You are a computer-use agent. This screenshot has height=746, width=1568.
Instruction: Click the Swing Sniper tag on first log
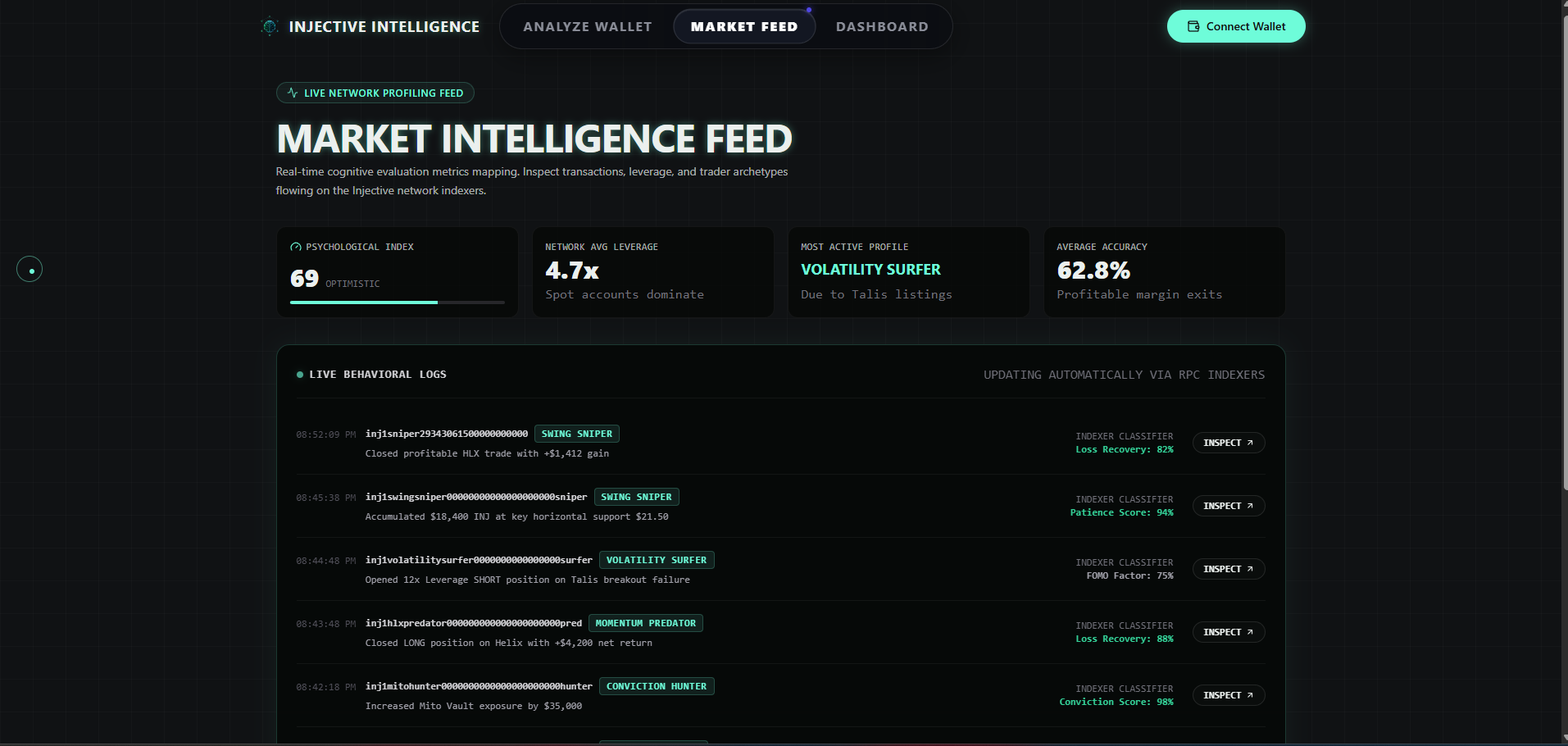pyautogui.click(x=577, y=434)
